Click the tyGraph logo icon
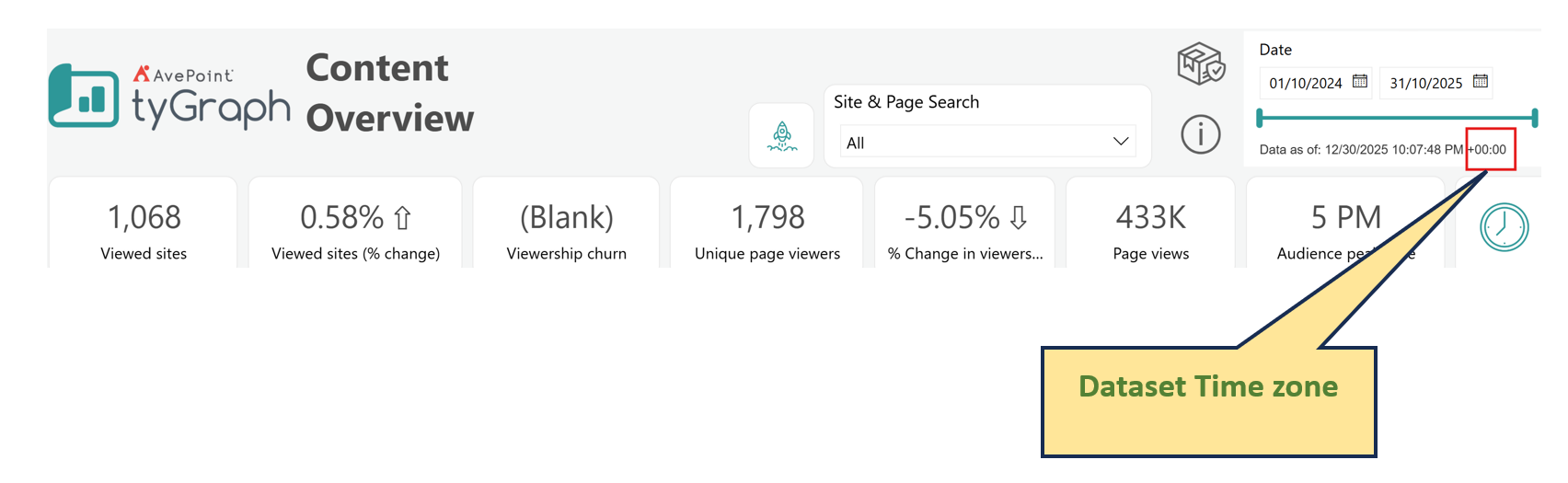This screenshot has width=1568, height=483. coord(84,95)
